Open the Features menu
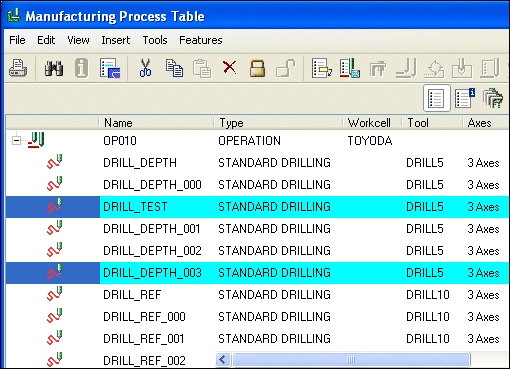The image size is (510, 369). click(x=201, y=40)
